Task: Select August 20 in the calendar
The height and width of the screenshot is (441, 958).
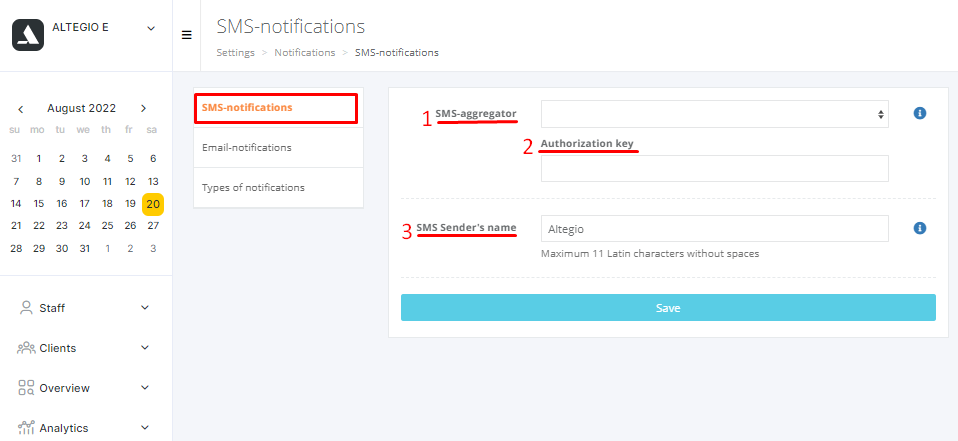Action: [x=153, y=204]
